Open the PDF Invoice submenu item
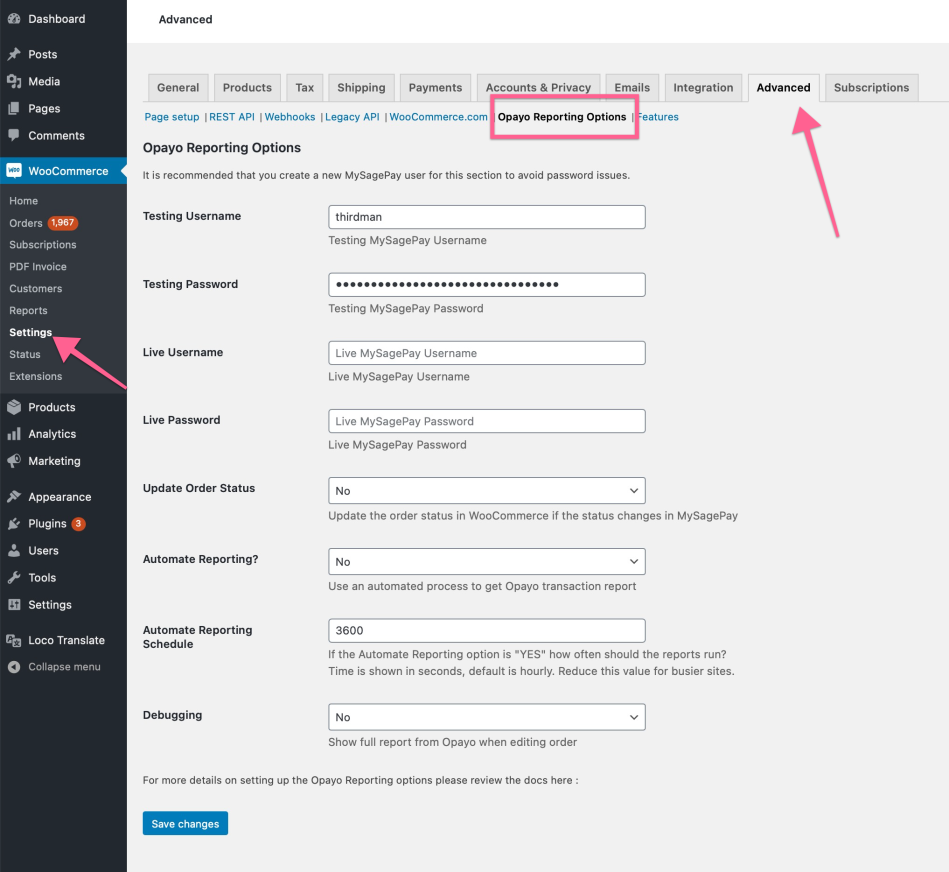 [38, 266]
